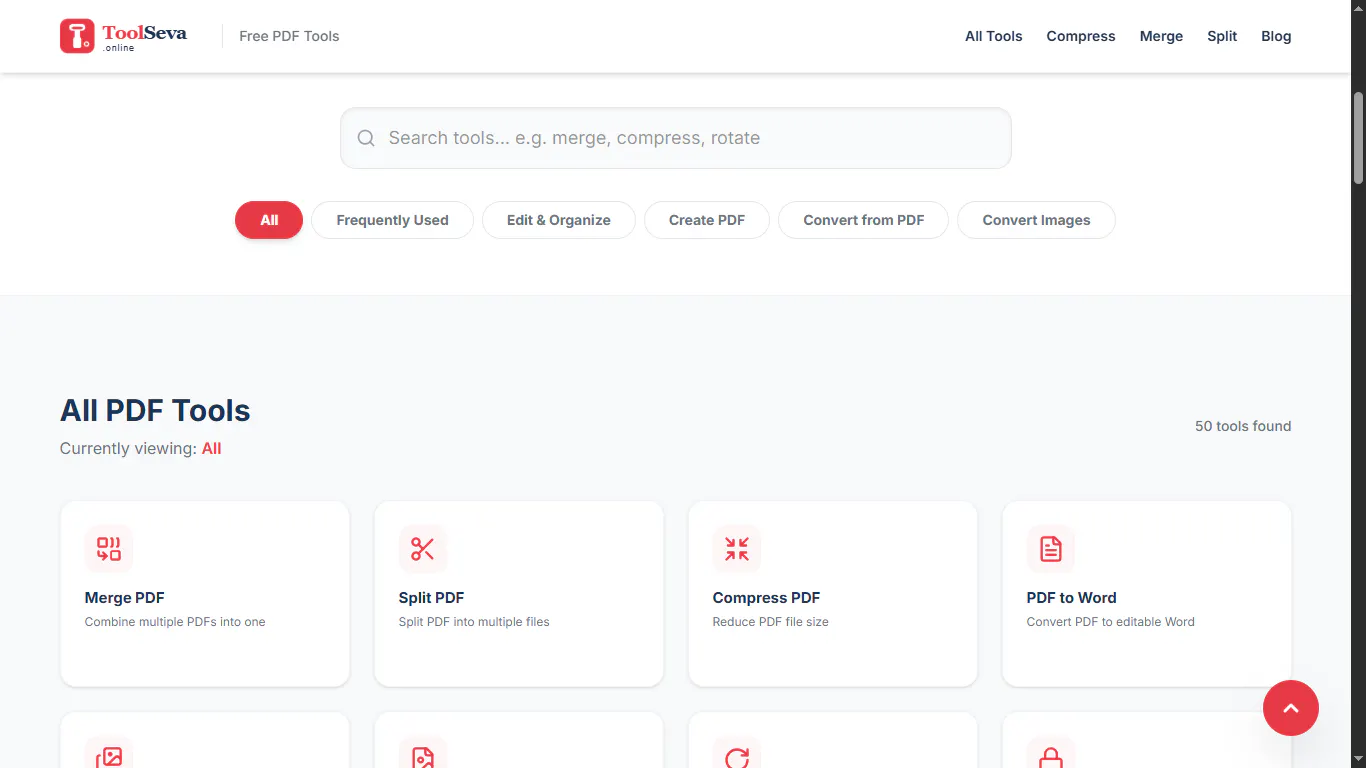Click the search magnifier icon

(x=366, y=138)
